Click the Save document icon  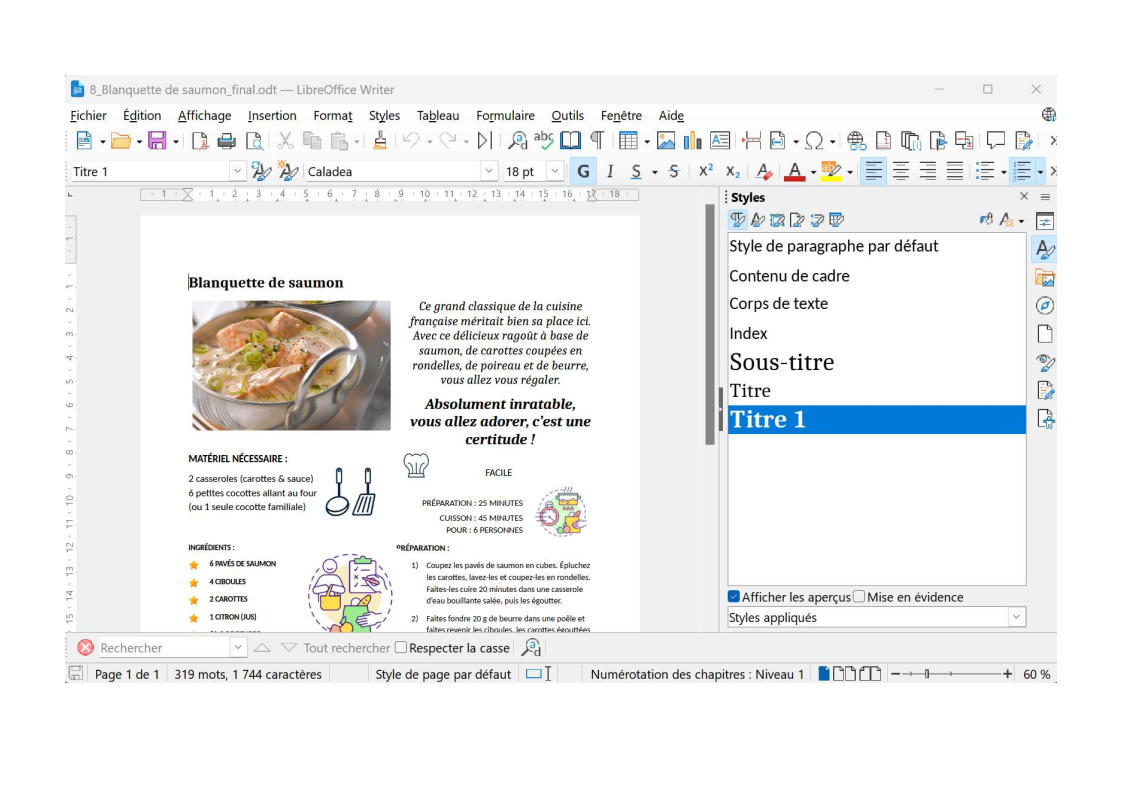(x=157, y=141)
